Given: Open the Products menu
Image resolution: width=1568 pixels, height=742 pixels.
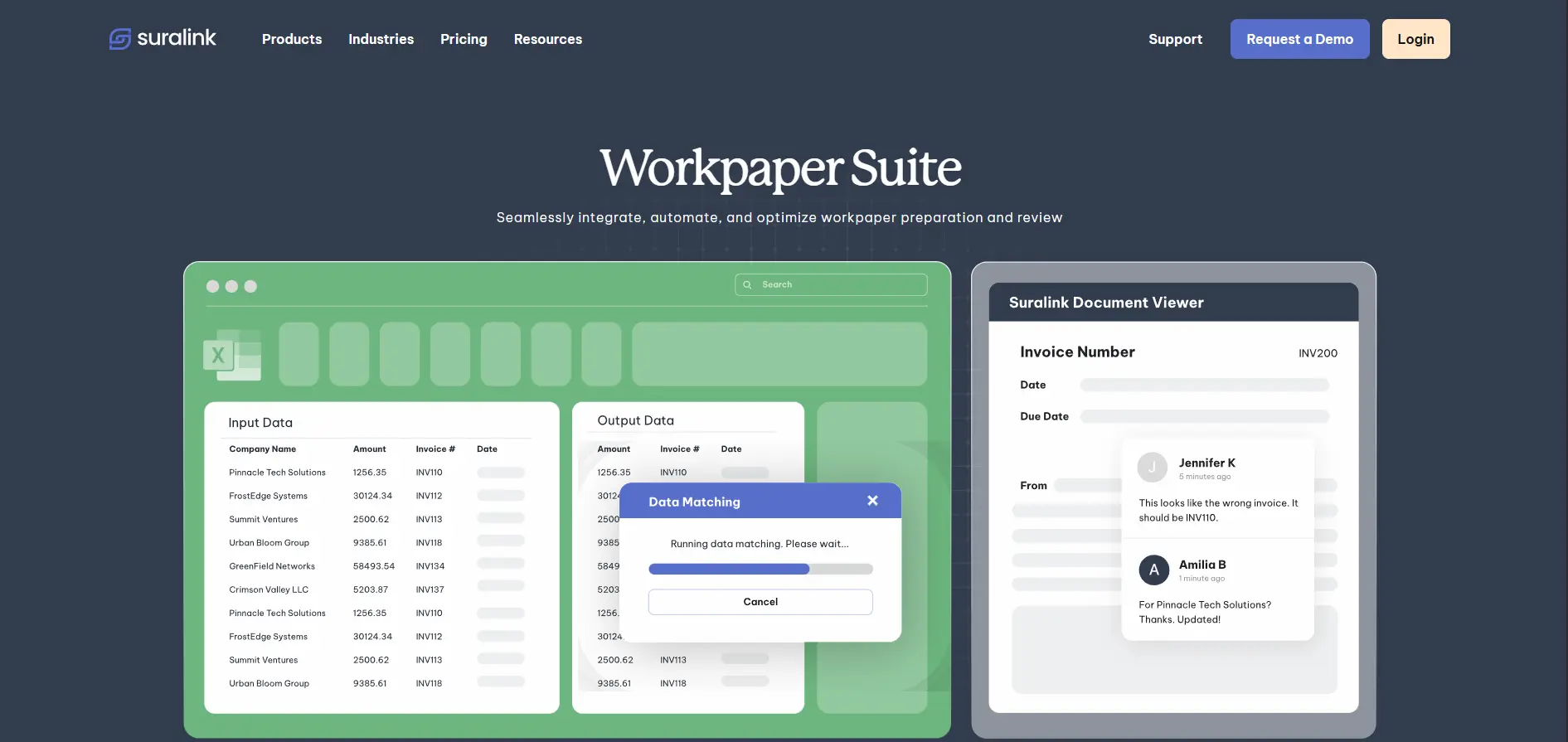Looking at the screenshot, I should click(292, 39).
